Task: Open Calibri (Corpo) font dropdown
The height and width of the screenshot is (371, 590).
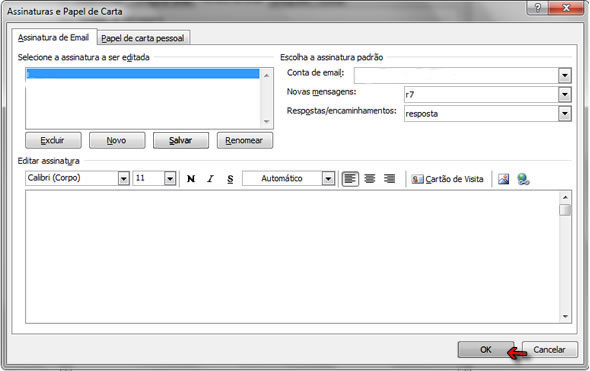Action: click(123, 178)
